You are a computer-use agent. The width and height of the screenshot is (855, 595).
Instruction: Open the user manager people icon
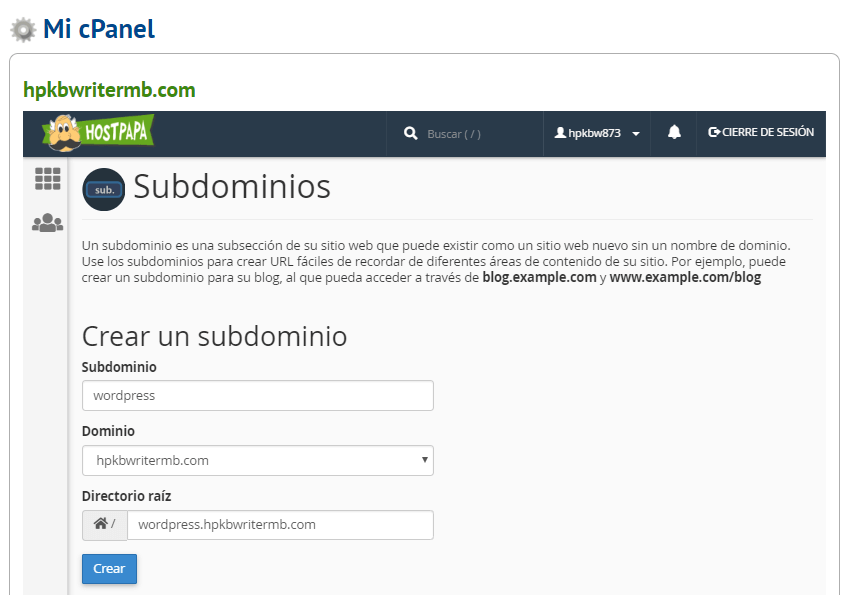[x=47, y=223]
